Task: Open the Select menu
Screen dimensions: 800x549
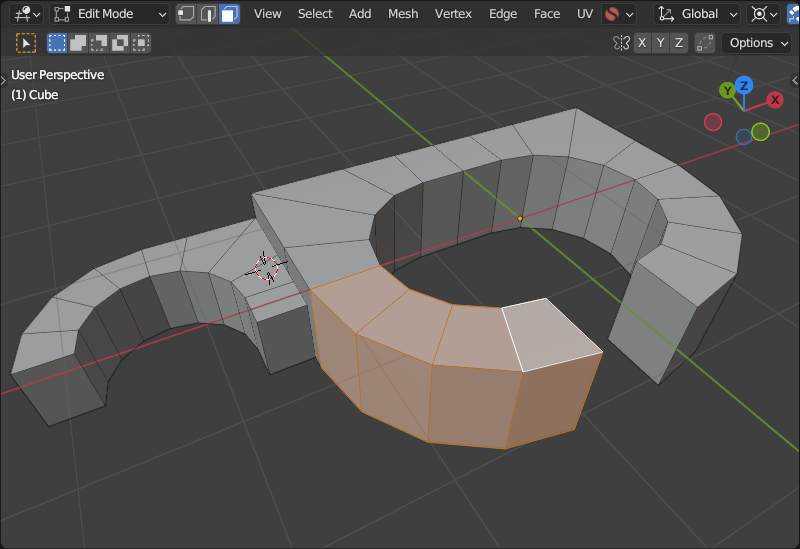Action: (x=315, y=14)
